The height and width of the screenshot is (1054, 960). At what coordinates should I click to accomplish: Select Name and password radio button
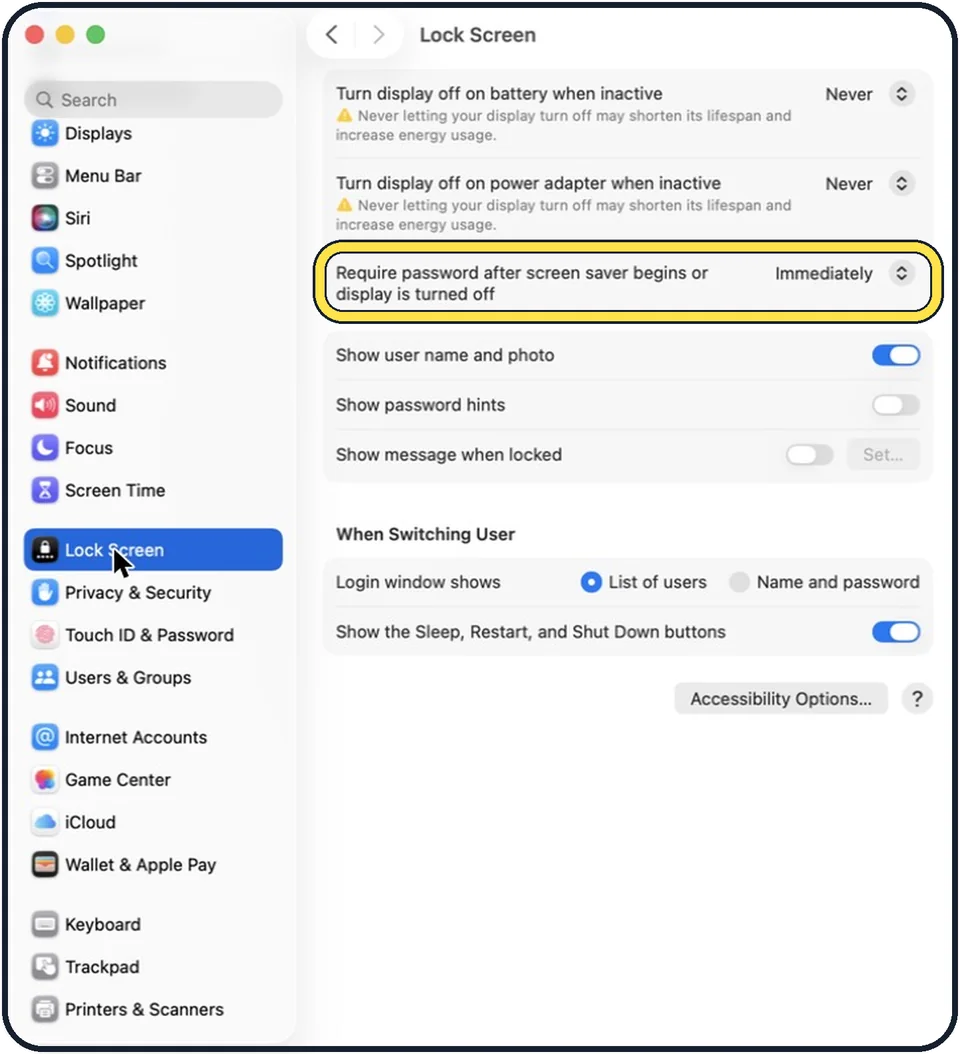click(x=739, y=582)
